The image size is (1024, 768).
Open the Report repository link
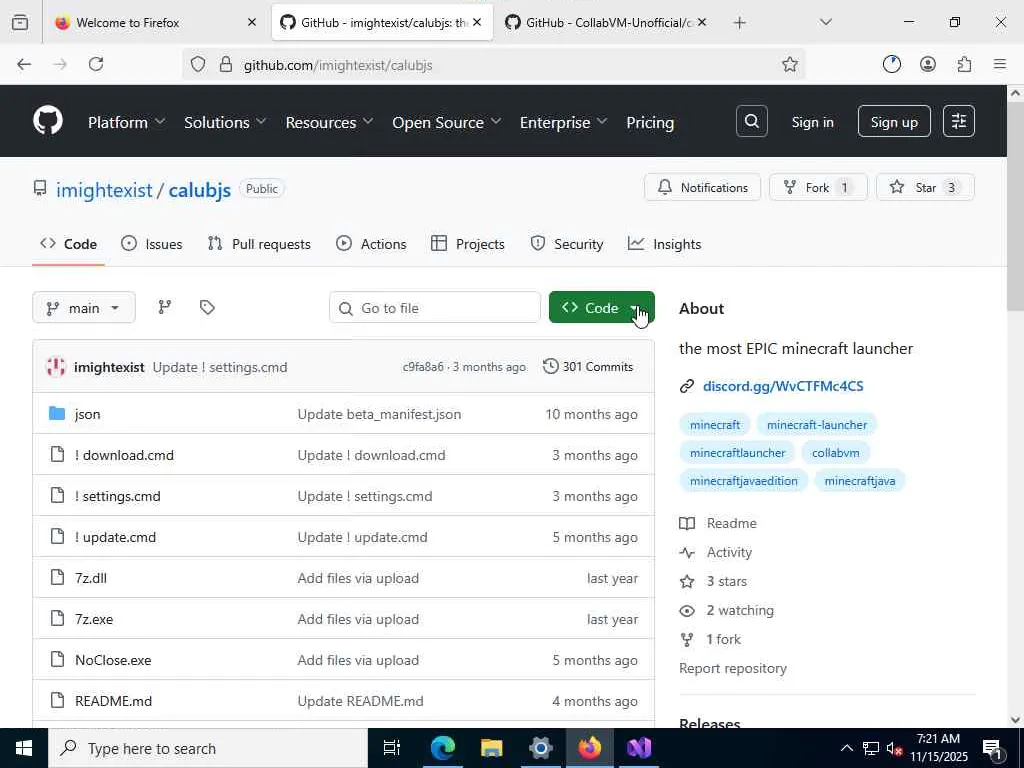[x=733, y=668]
